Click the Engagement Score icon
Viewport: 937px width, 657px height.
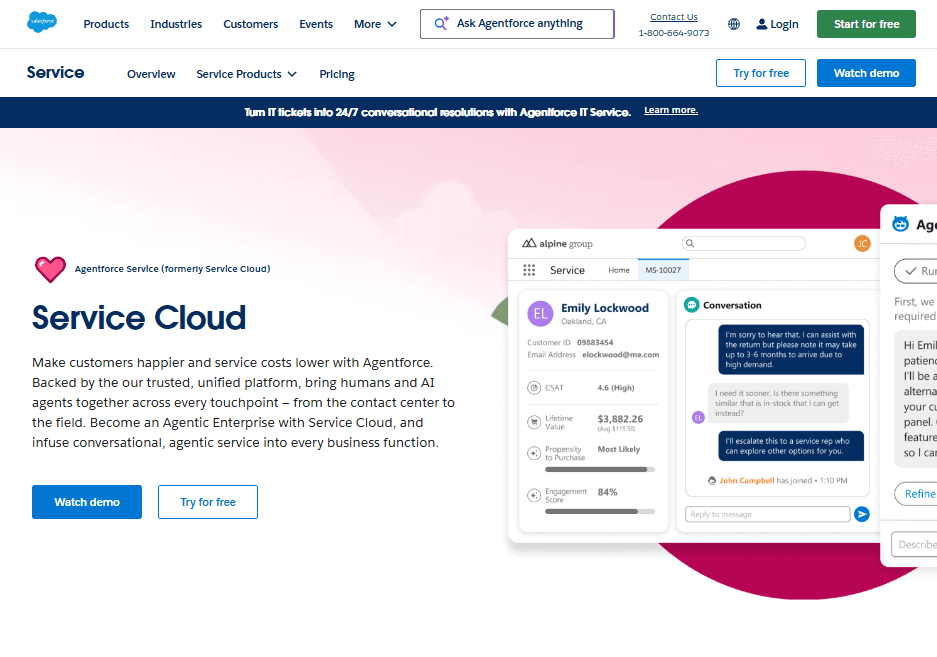click(x=534, y=495)
